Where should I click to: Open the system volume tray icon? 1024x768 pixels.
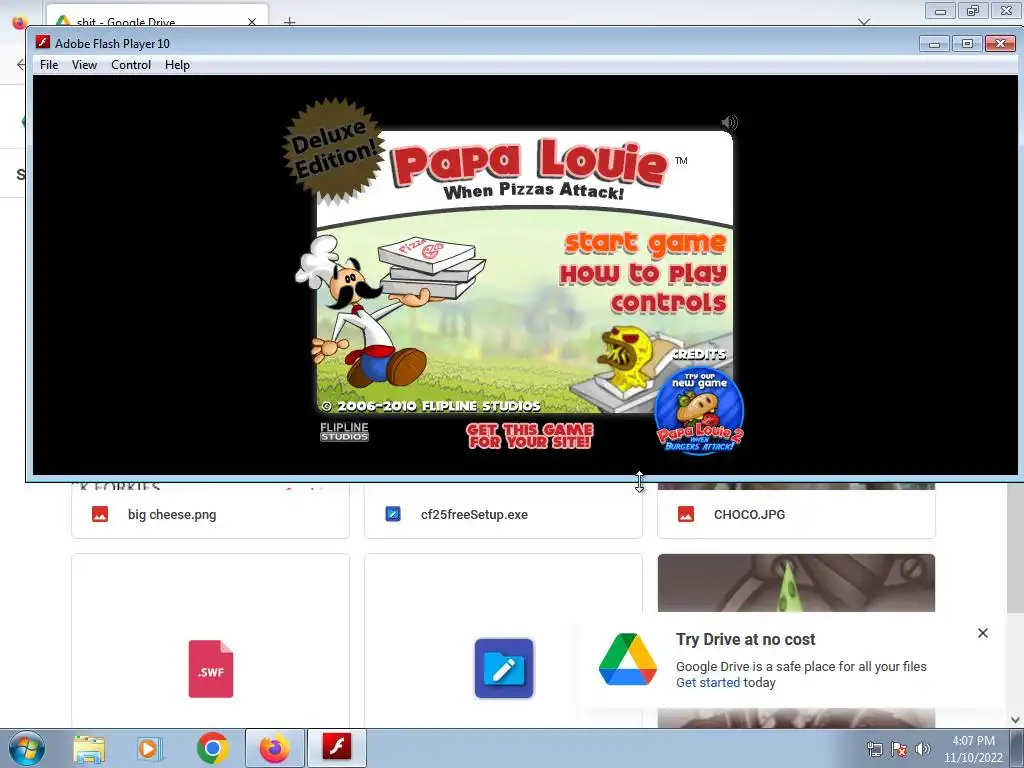pyautogui.click(x=922, y=749)
